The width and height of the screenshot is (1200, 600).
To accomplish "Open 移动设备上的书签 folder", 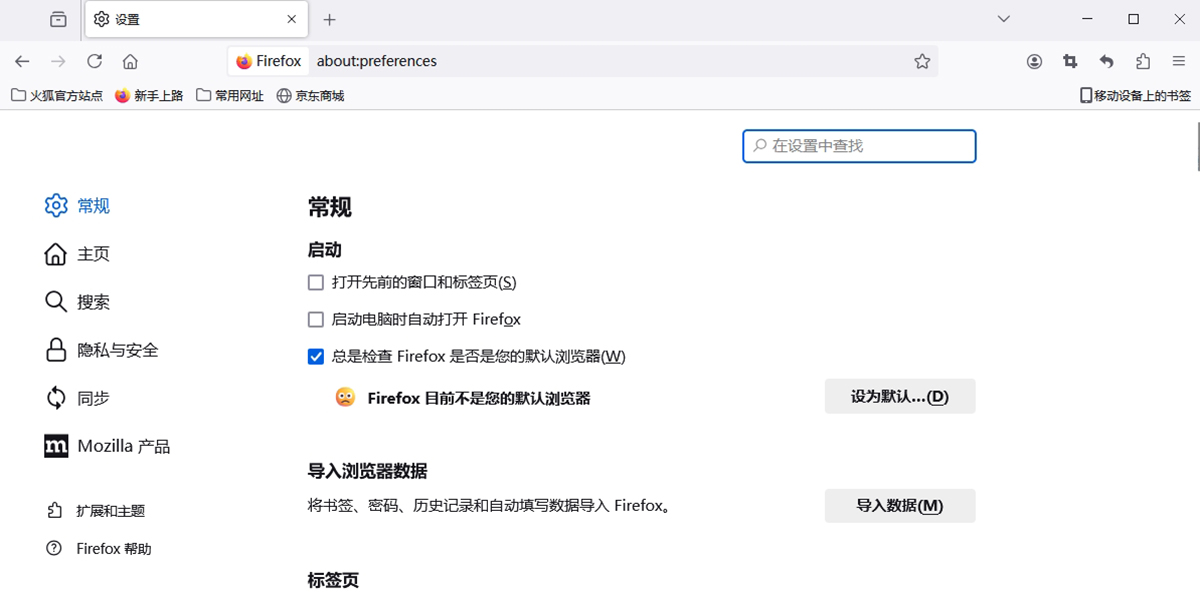I will click(x=1135, y=96).
